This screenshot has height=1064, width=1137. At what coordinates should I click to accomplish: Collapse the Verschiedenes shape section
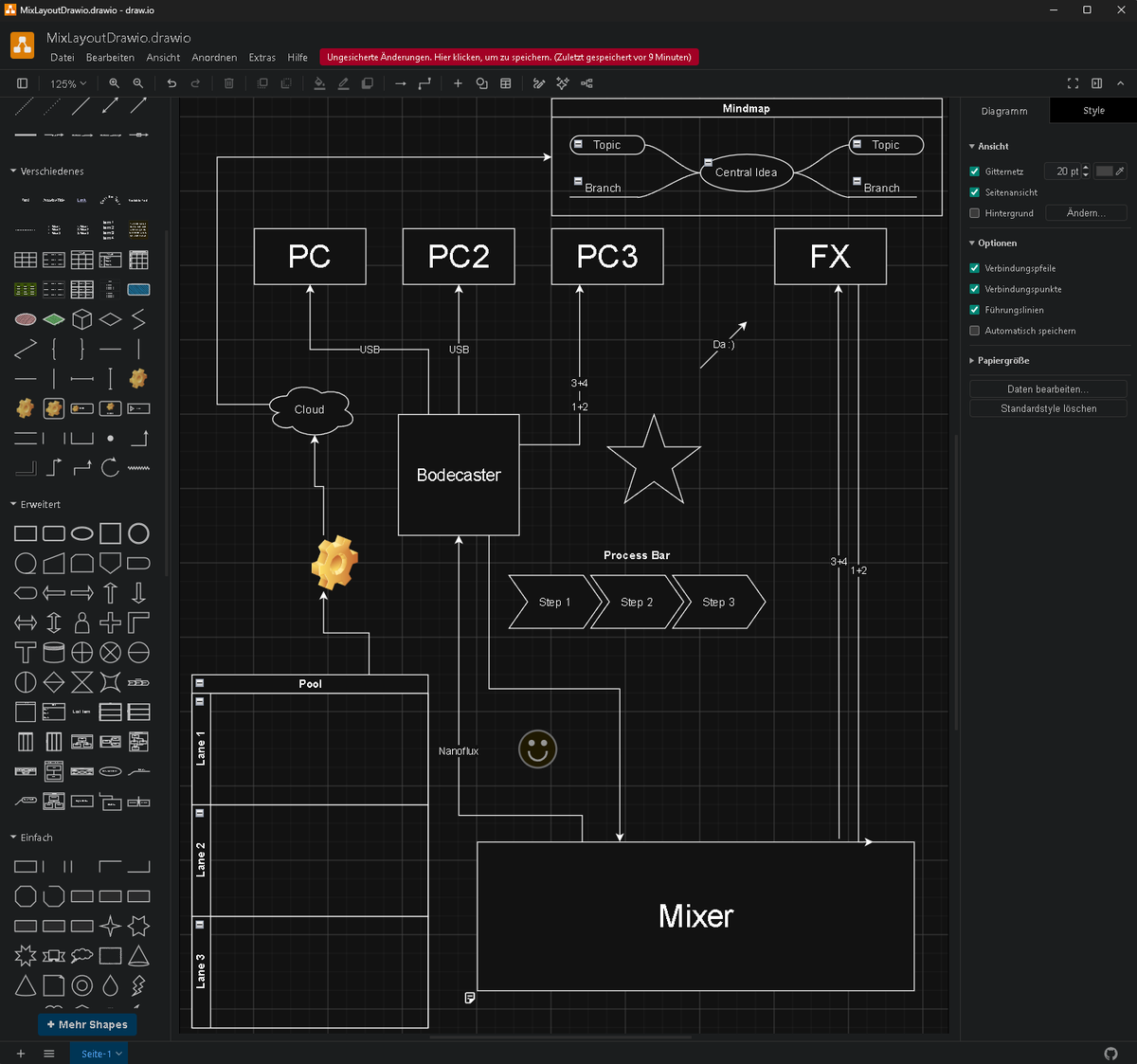point(47,171)
